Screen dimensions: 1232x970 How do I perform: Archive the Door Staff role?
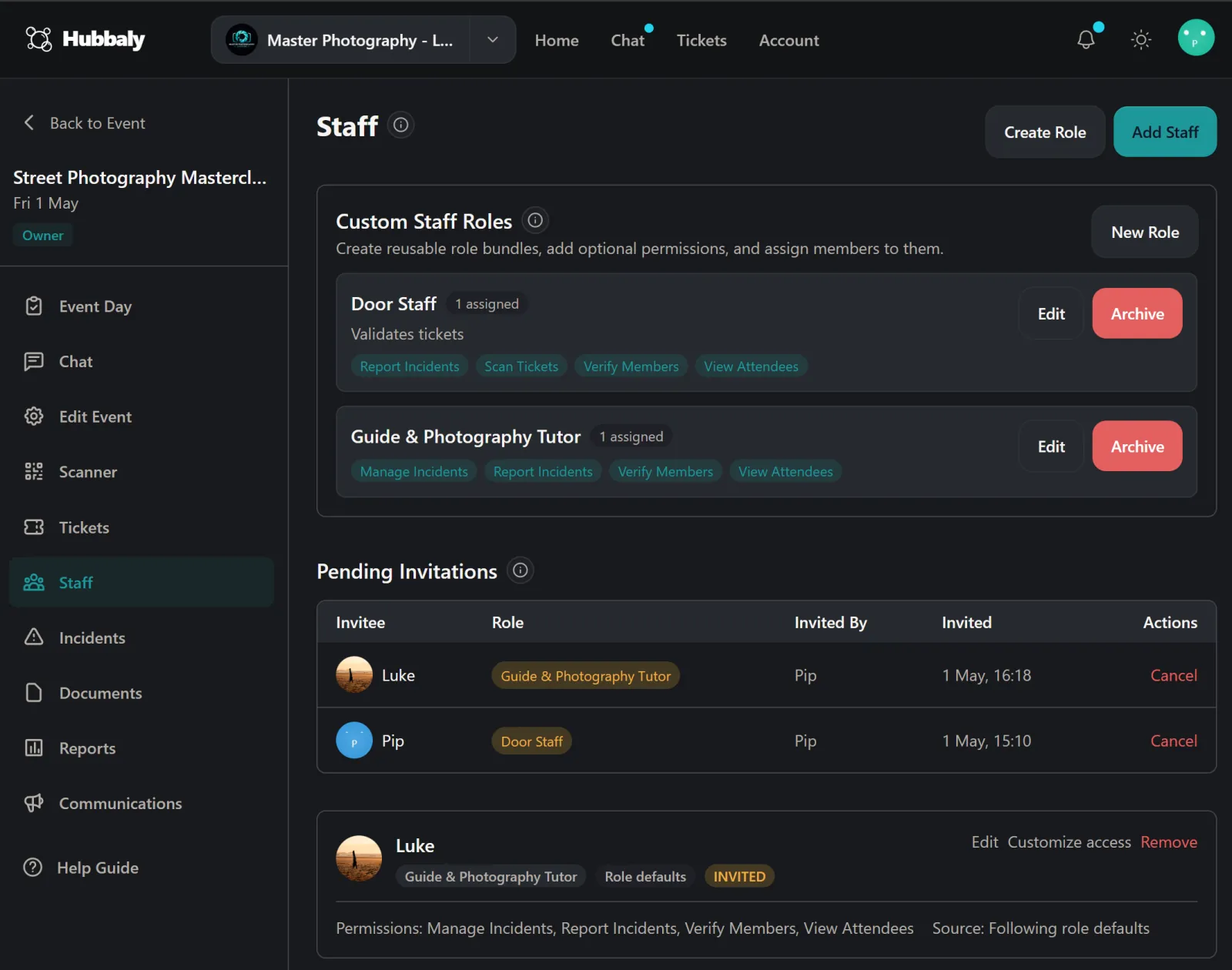[1137, 313]
